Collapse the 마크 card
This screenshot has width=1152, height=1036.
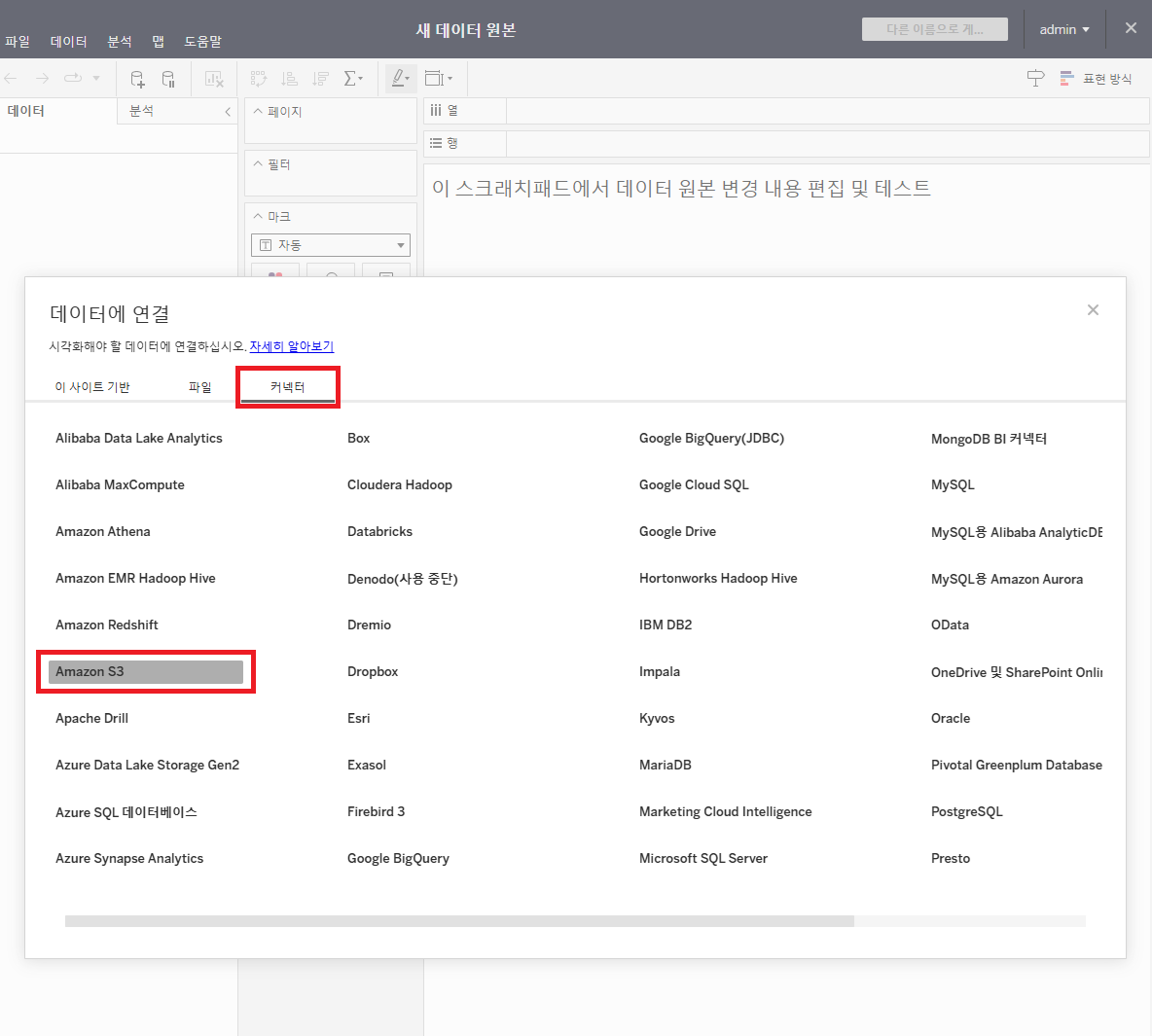pos(258,216)
